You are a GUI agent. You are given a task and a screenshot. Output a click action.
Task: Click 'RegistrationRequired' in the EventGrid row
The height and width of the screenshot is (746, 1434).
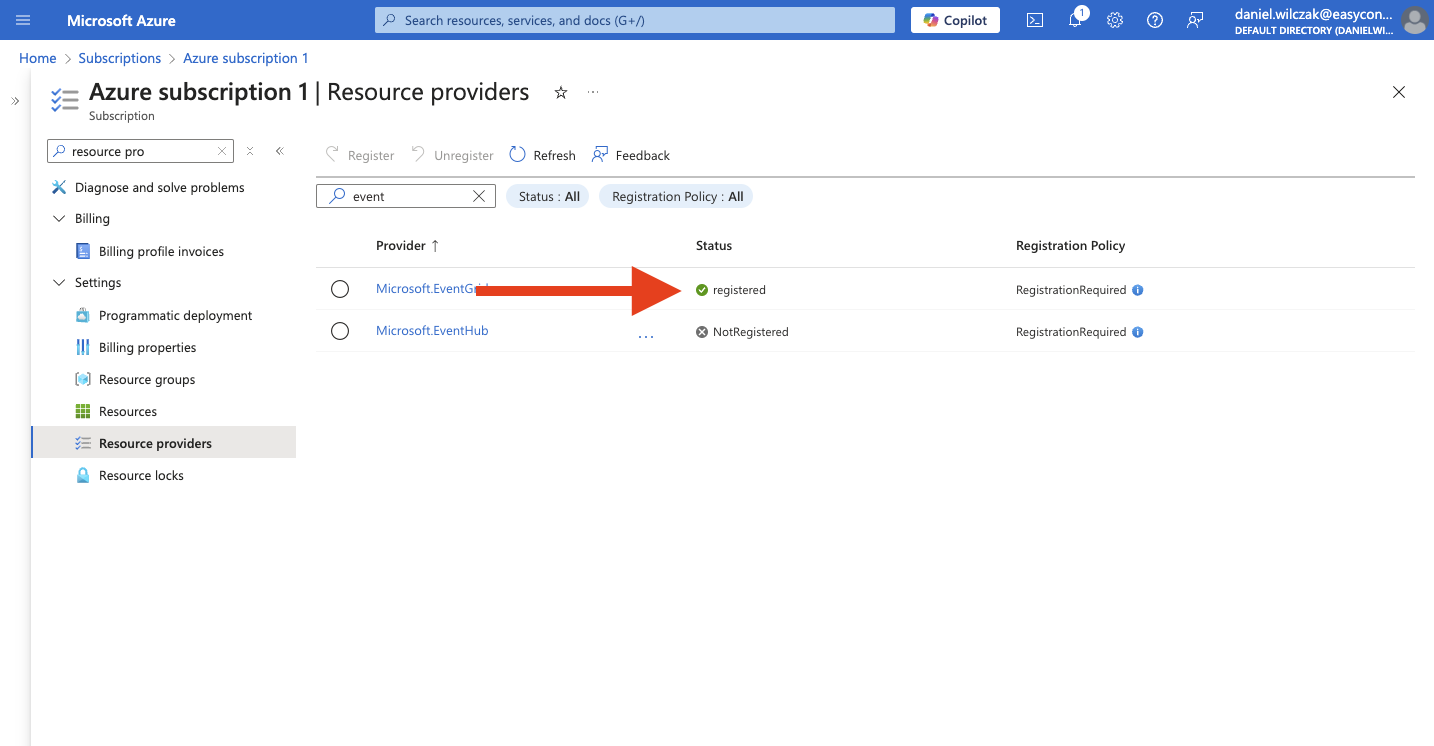(1071, 290)
